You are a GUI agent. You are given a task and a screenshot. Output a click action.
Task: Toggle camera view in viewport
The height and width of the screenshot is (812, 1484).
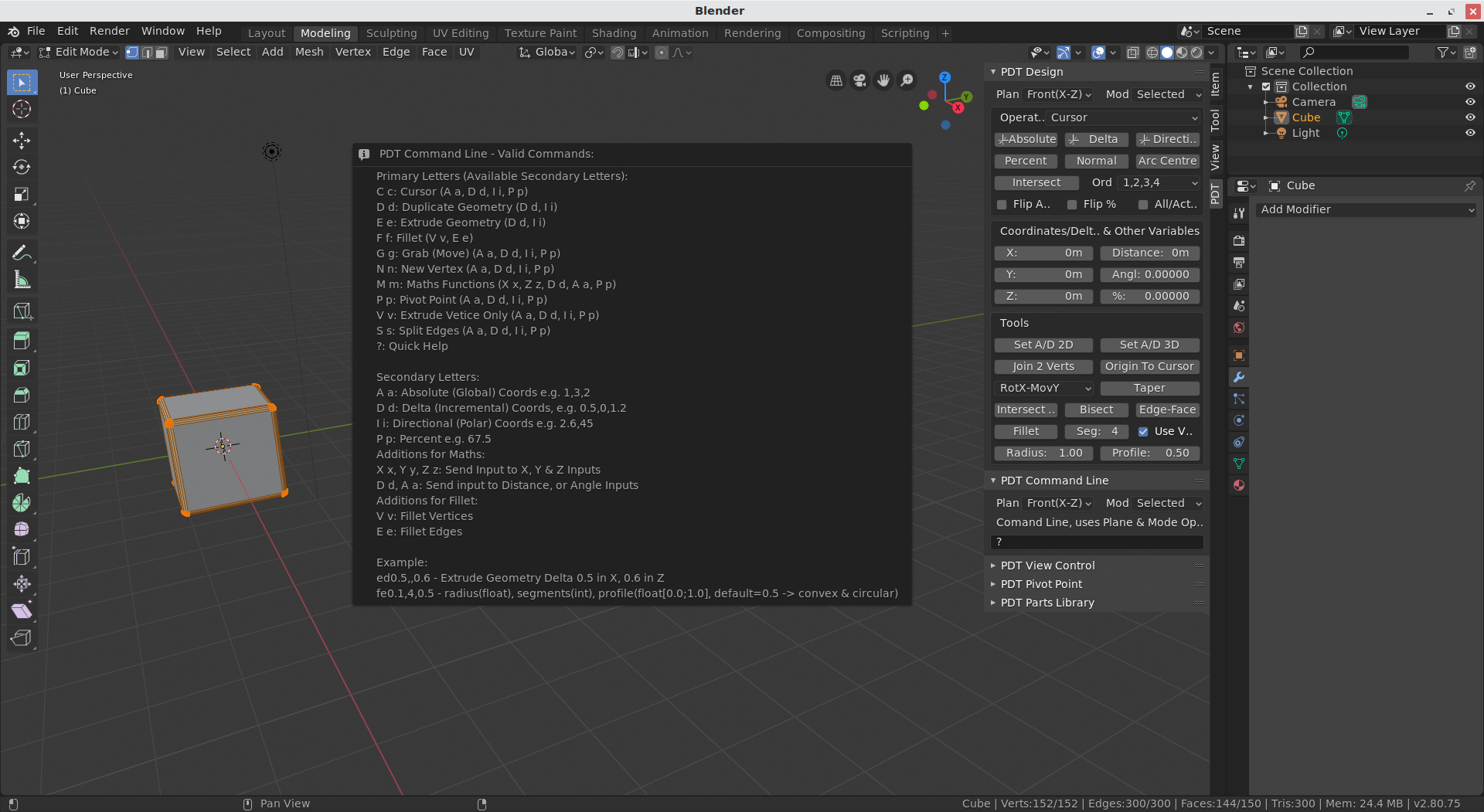[859, 80]
